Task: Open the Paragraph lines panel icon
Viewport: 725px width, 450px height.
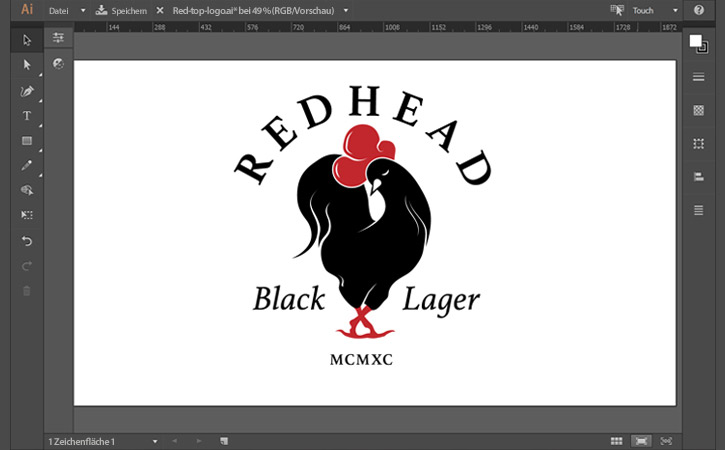Action: pyautogui.click(x=699, y=210)
